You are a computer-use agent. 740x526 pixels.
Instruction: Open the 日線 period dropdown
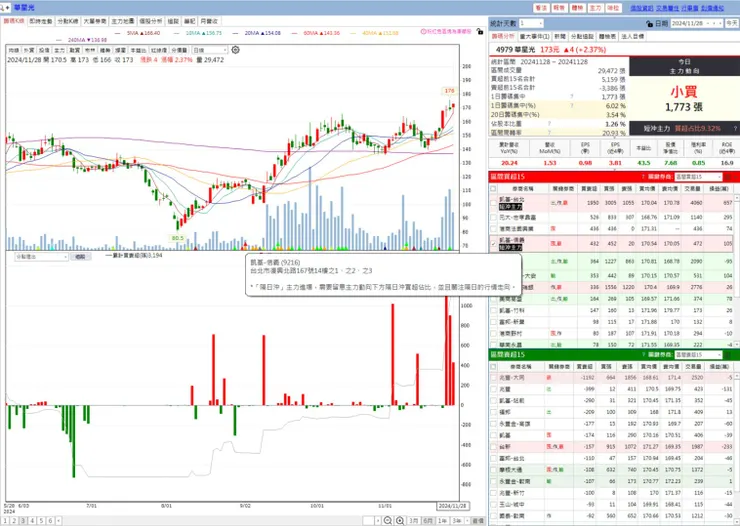coord(210,50)
